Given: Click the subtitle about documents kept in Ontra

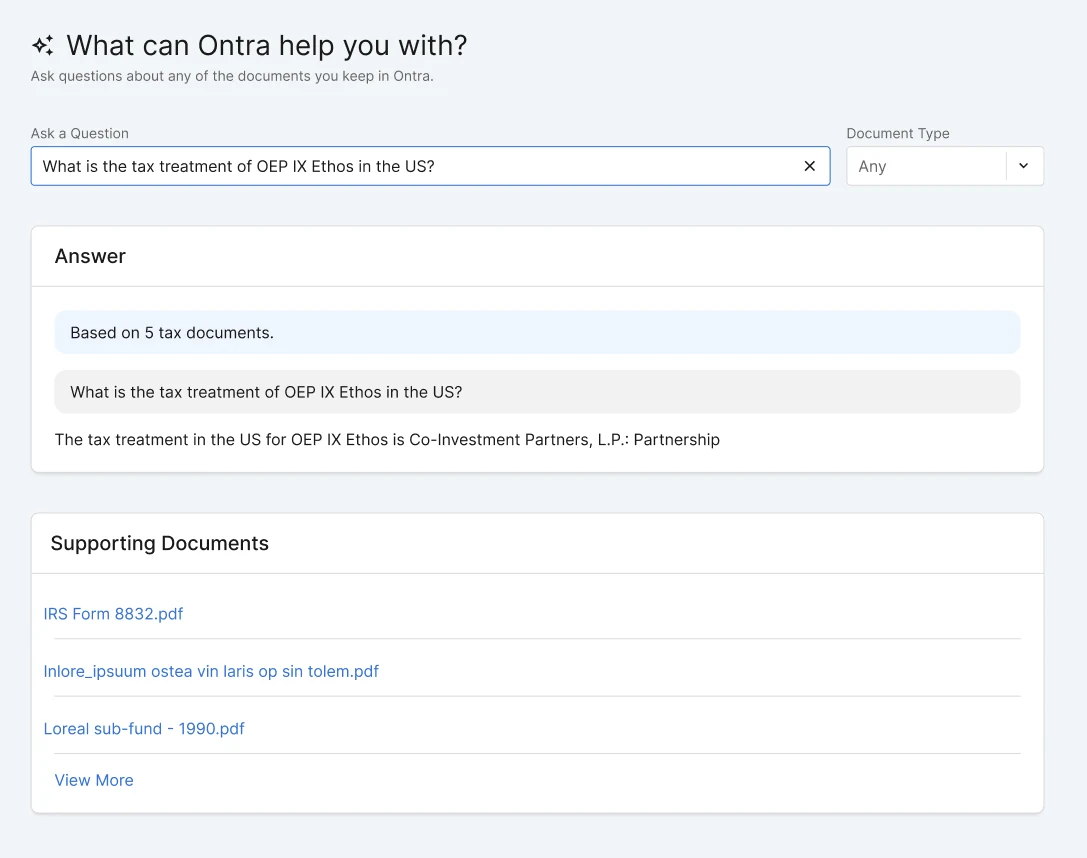Looking at the screenshot, I should (x=232, y=76).
